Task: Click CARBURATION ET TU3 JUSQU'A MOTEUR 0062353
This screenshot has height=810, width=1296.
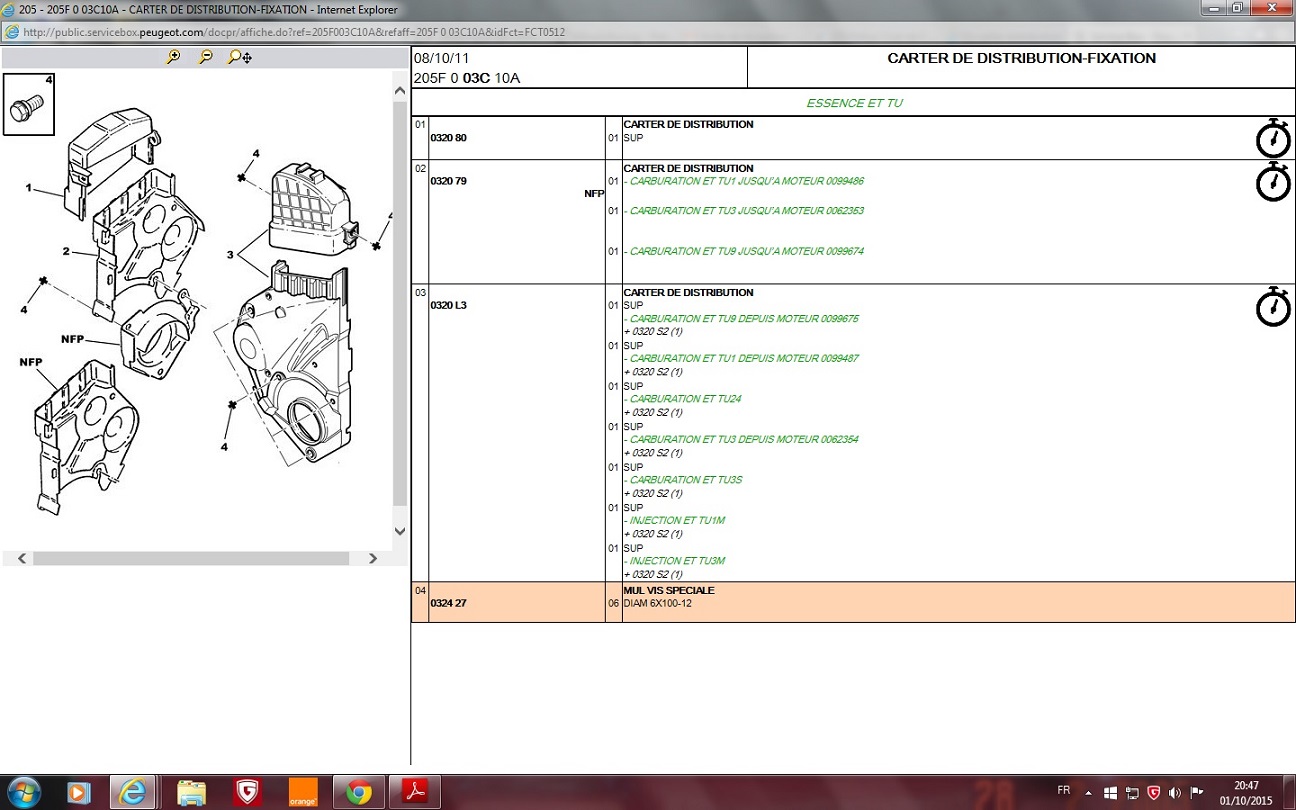Action: tap(744, 211)
